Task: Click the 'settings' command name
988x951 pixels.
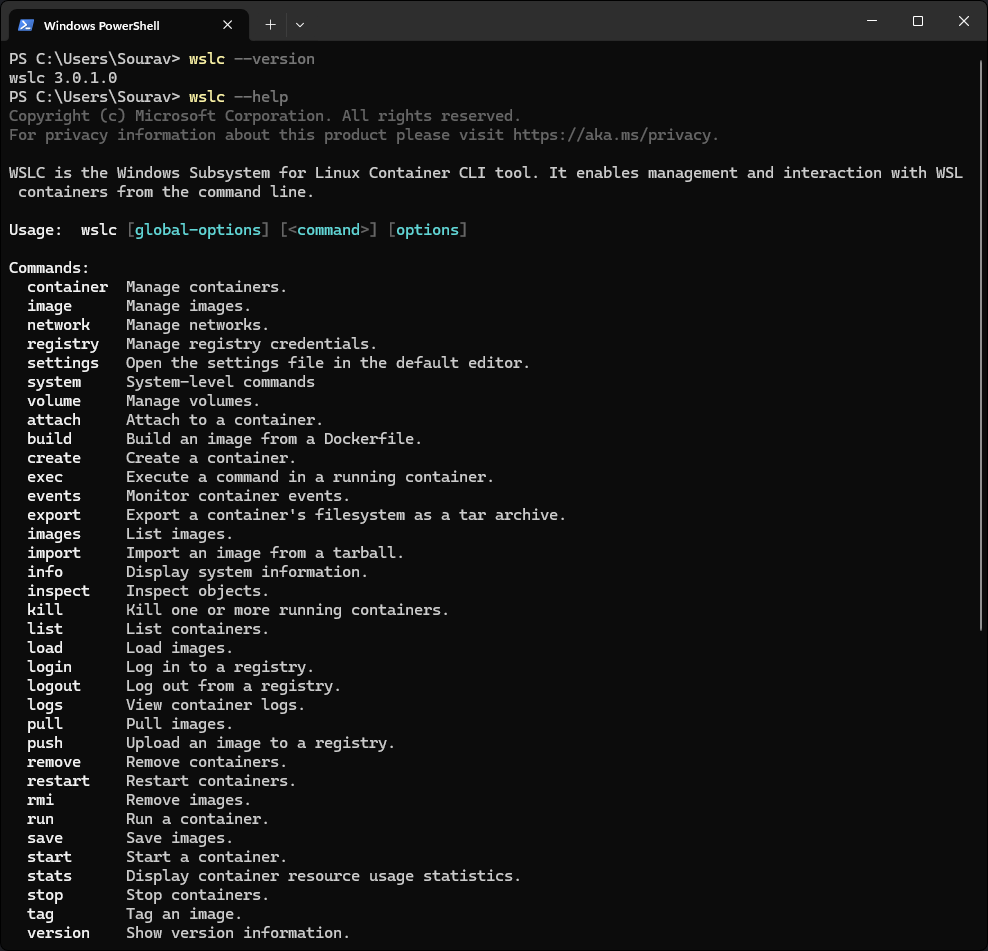Action: [x=63, y=363]
